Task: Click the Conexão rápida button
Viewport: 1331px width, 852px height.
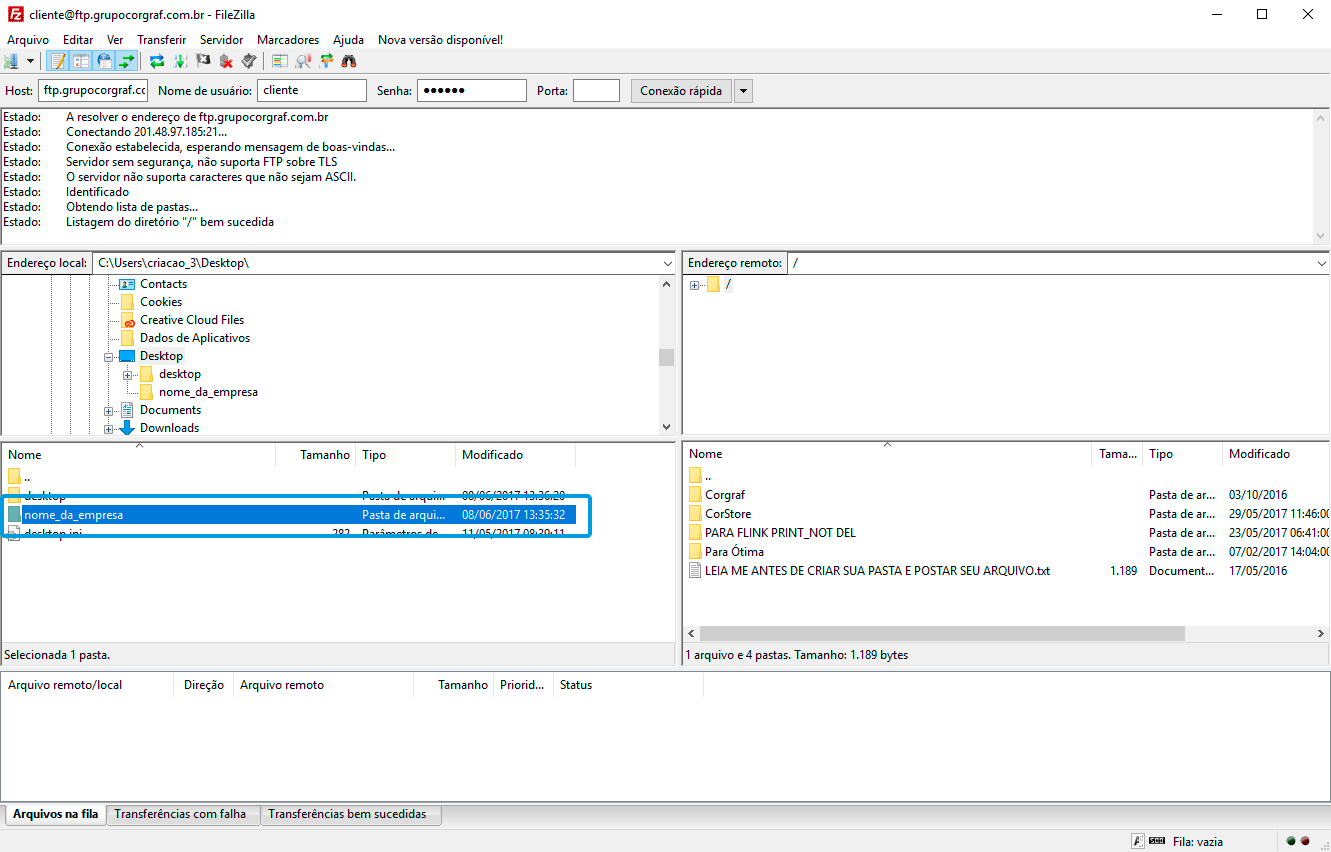Action: (681, 91)
